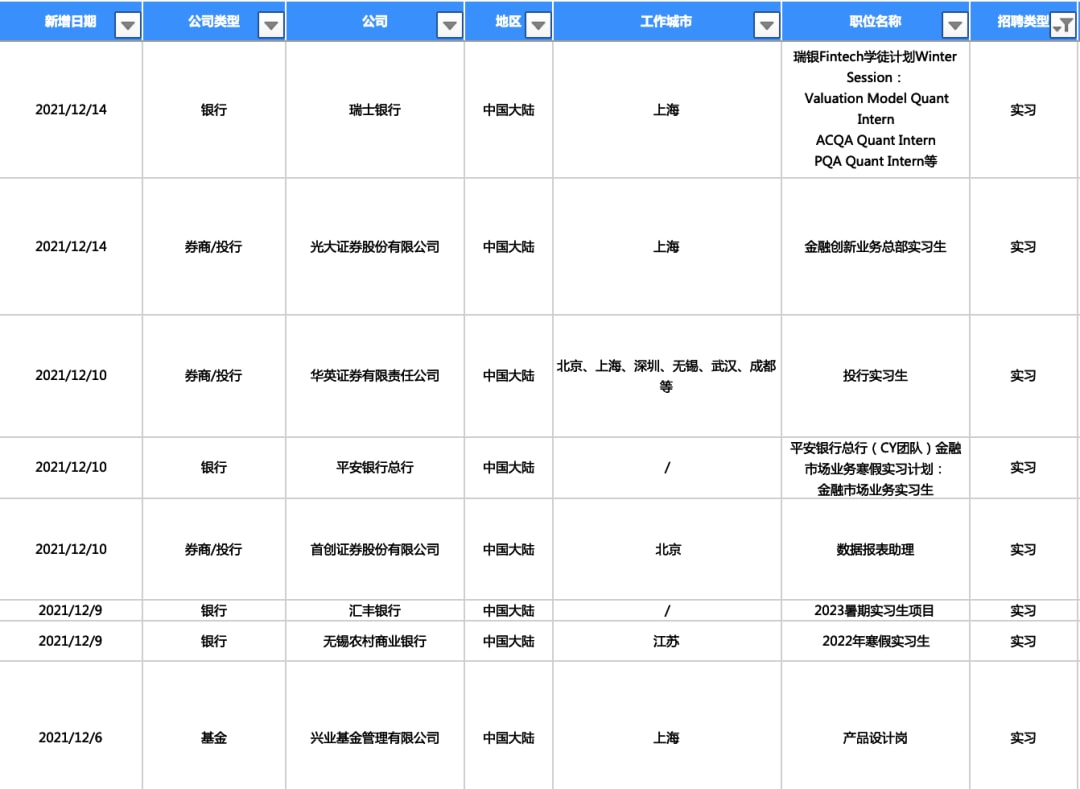Image resolution: width=1080 pixels, height=789 pixels.
Task: Open the active 招聘类型 filter dropdown
Action: point(1063,25)
